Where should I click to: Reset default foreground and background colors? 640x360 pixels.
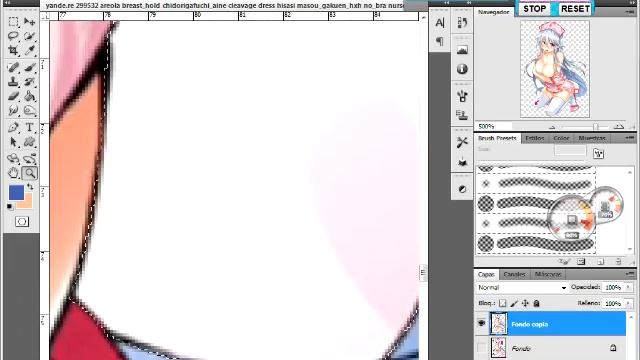point(10,207)
